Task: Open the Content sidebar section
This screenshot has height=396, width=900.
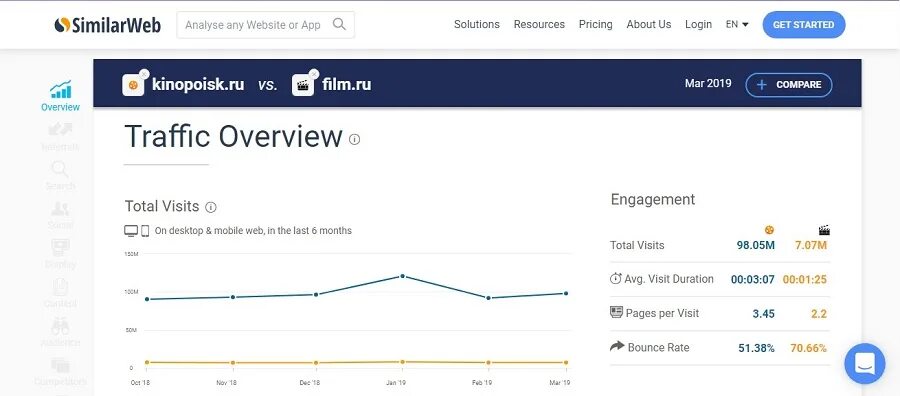Action: point(60,293)
